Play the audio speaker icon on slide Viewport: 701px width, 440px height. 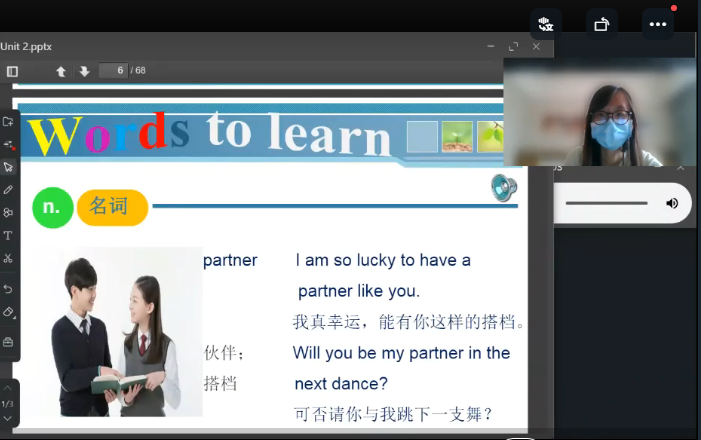503,187
